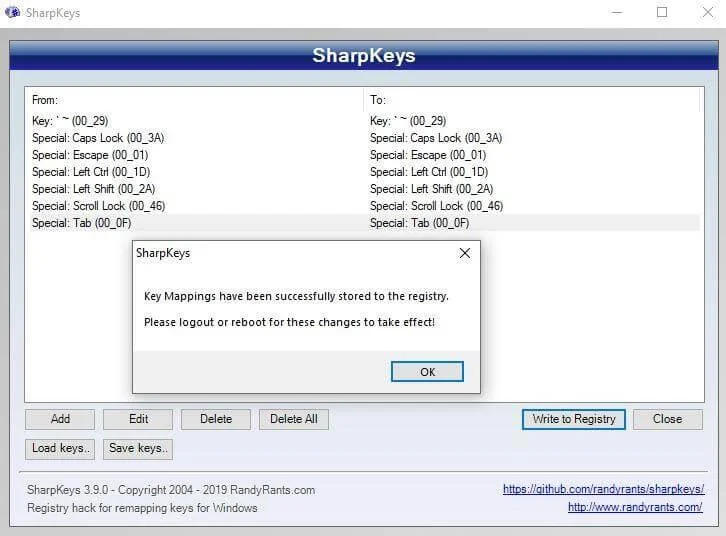This screenshot has height=536, width=726.
Task: Click the Save keys.. button
Action: pos(138,449)
